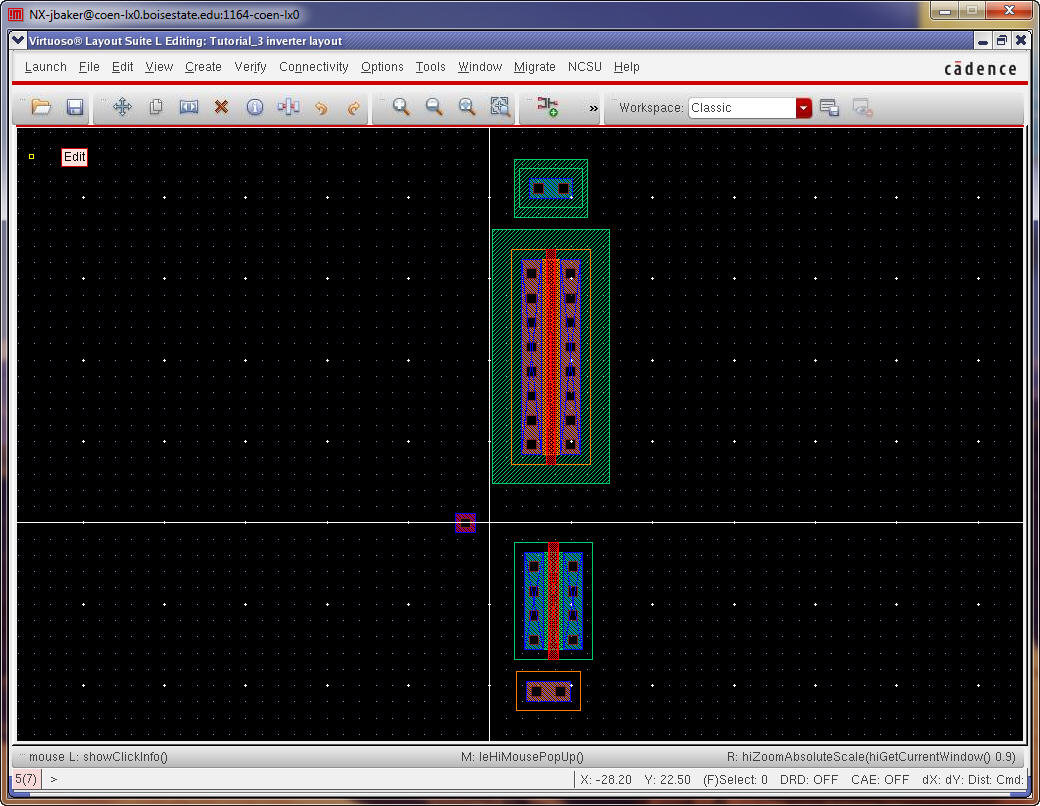Open the NCSU menu

pos(585,67)
